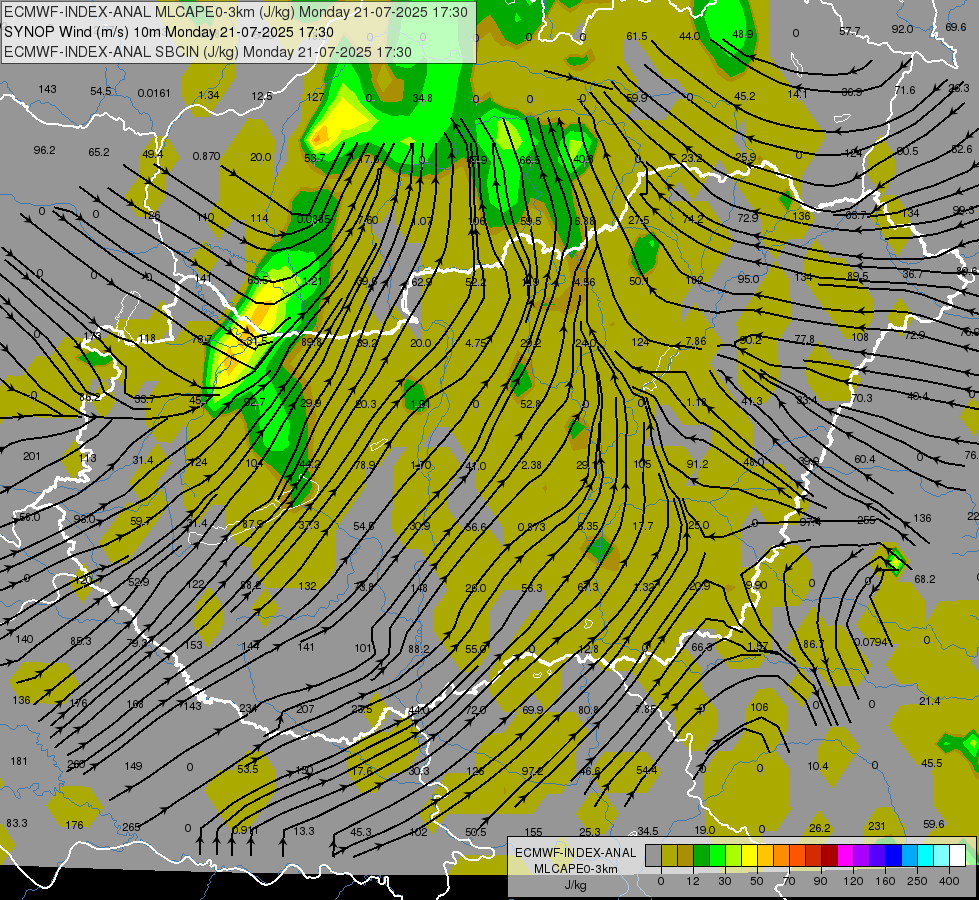
Task: Click the map value '77.8'
Action: tap(805, 339)
